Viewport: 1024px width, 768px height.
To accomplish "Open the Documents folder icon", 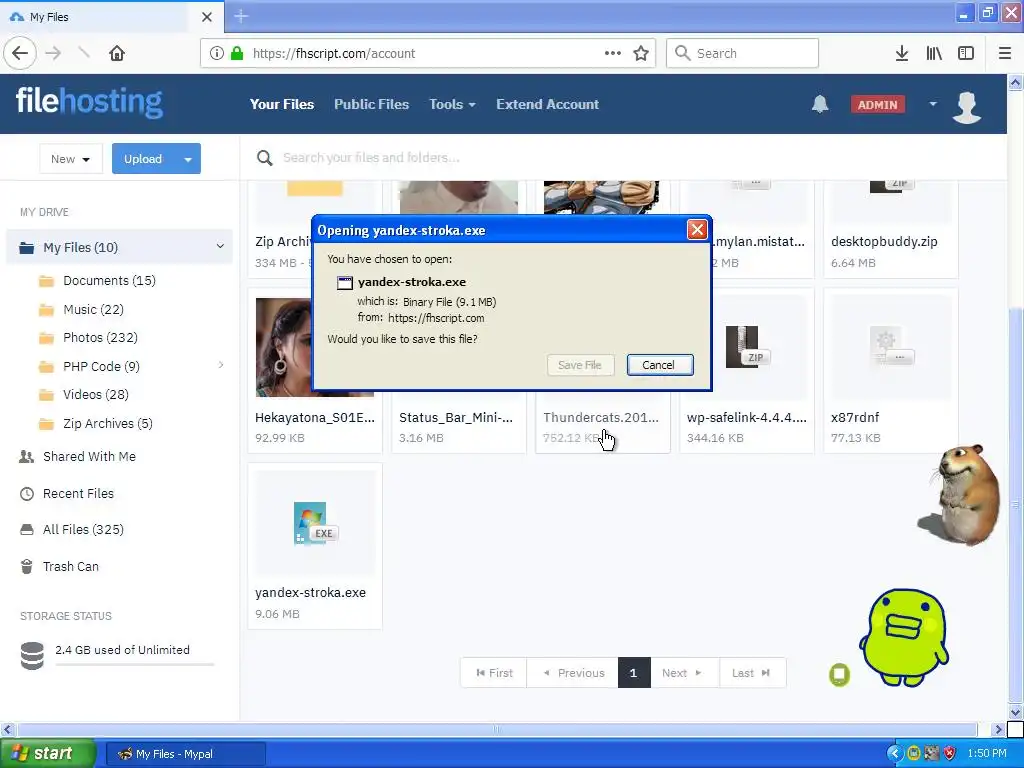I will 46,281.
